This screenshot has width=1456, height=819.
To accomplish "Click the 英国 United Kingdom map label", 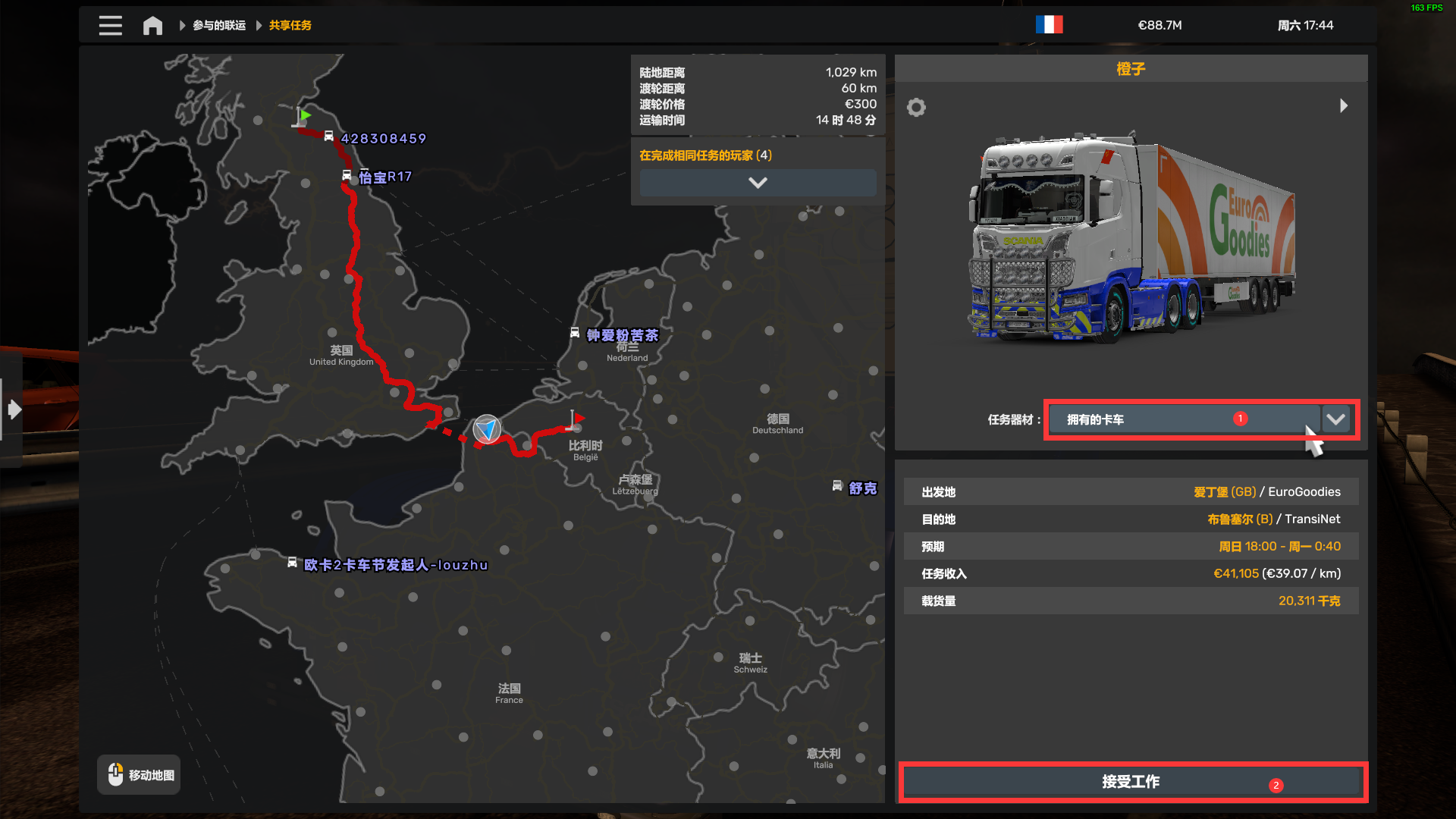I will tap(341, 355).
